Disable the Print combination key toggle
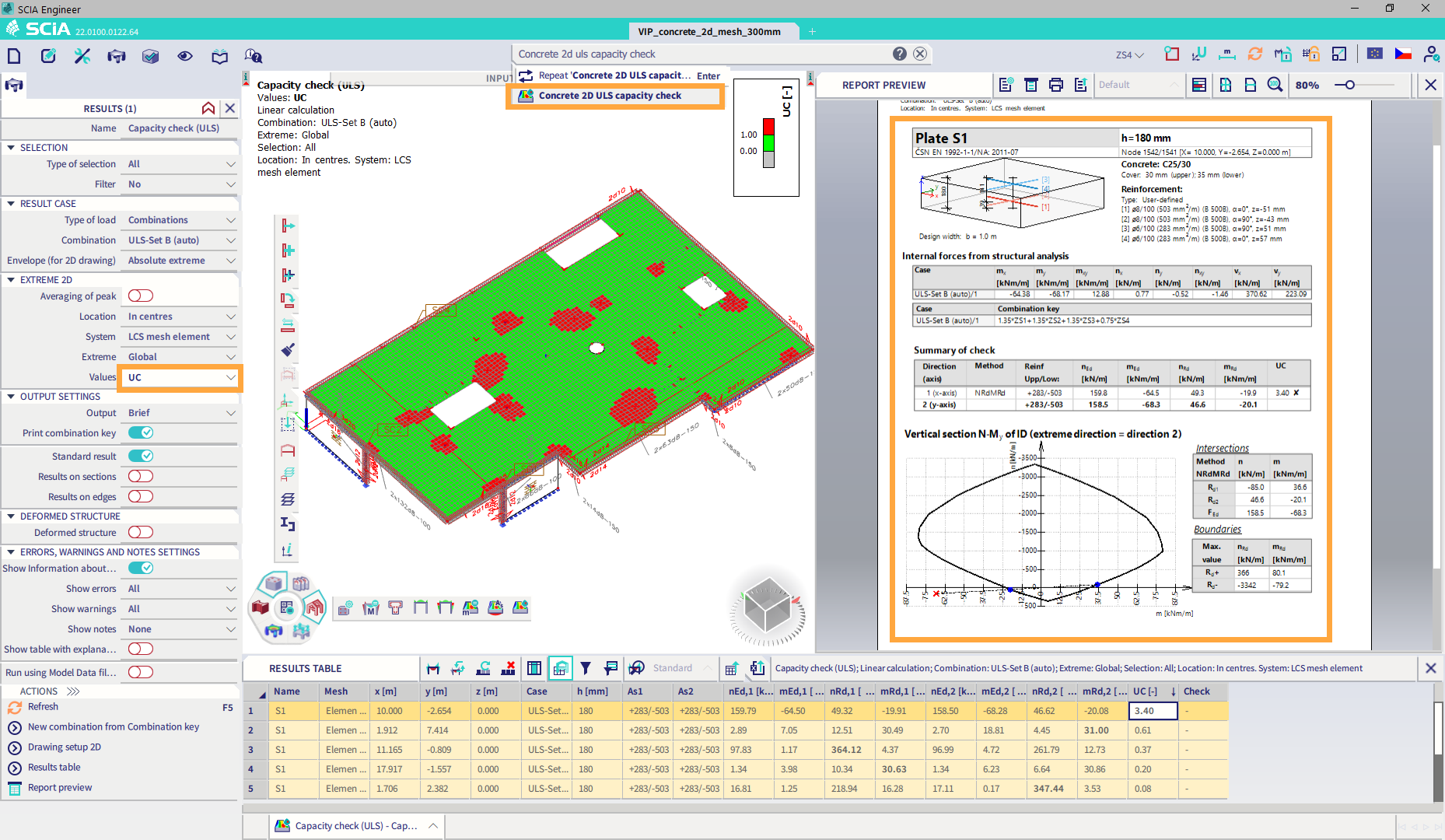The image size is (1445, 840). (140, 432)
